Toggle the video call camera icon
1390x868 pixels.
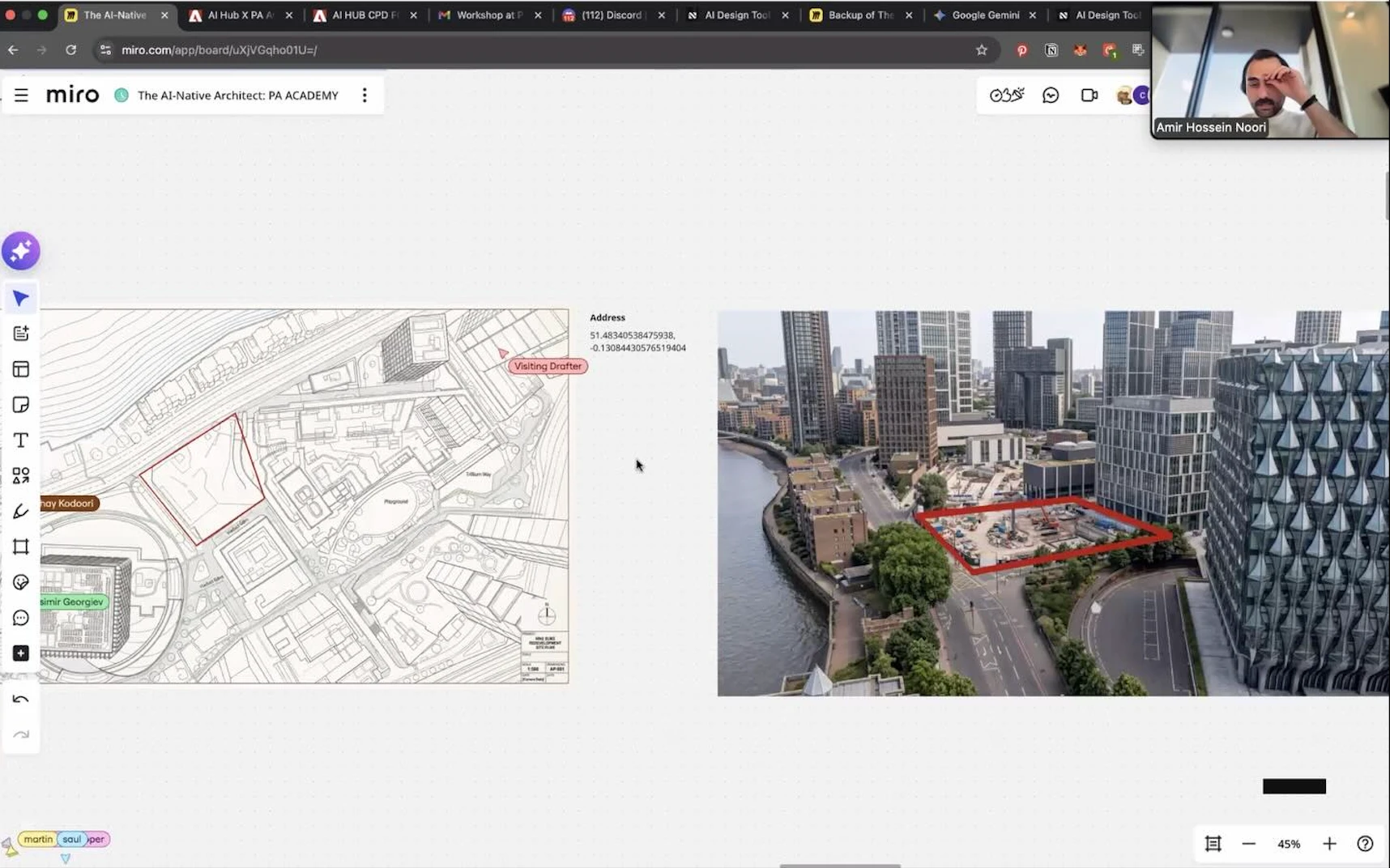(x=1089, y=96)
